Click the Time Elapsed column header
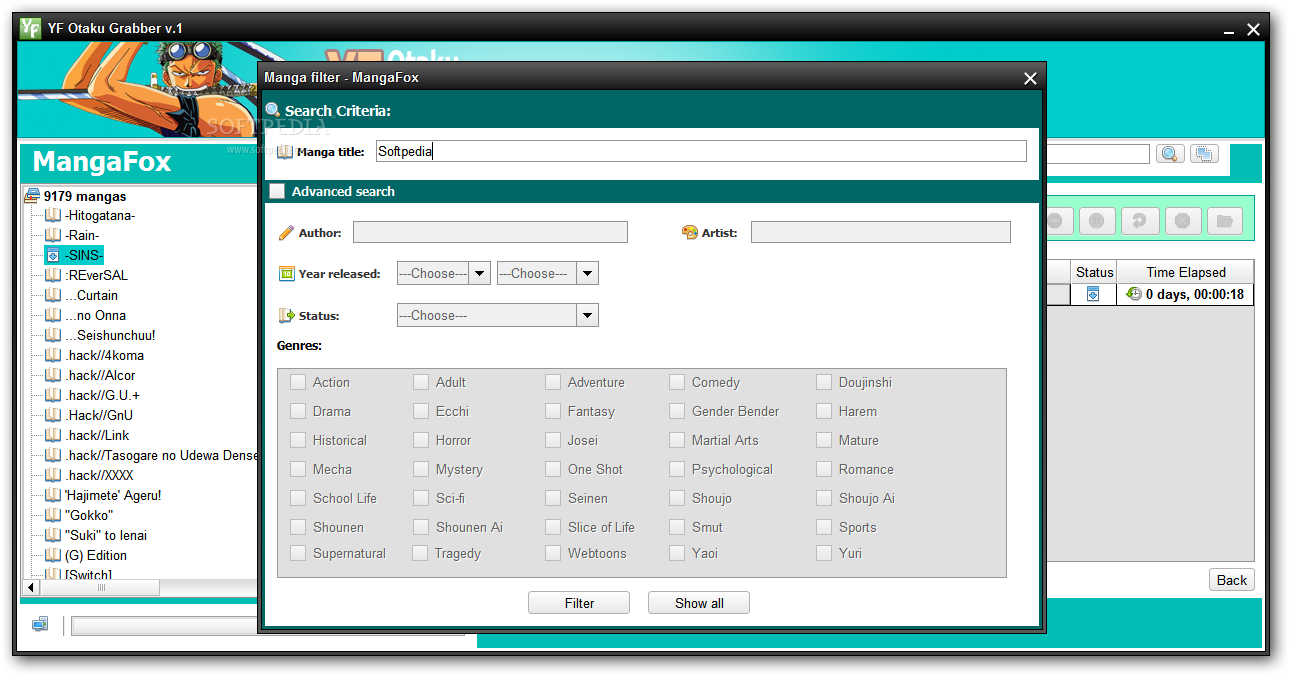The width and height of the screenshot is (1290, 676). (x=1186, y=272)
